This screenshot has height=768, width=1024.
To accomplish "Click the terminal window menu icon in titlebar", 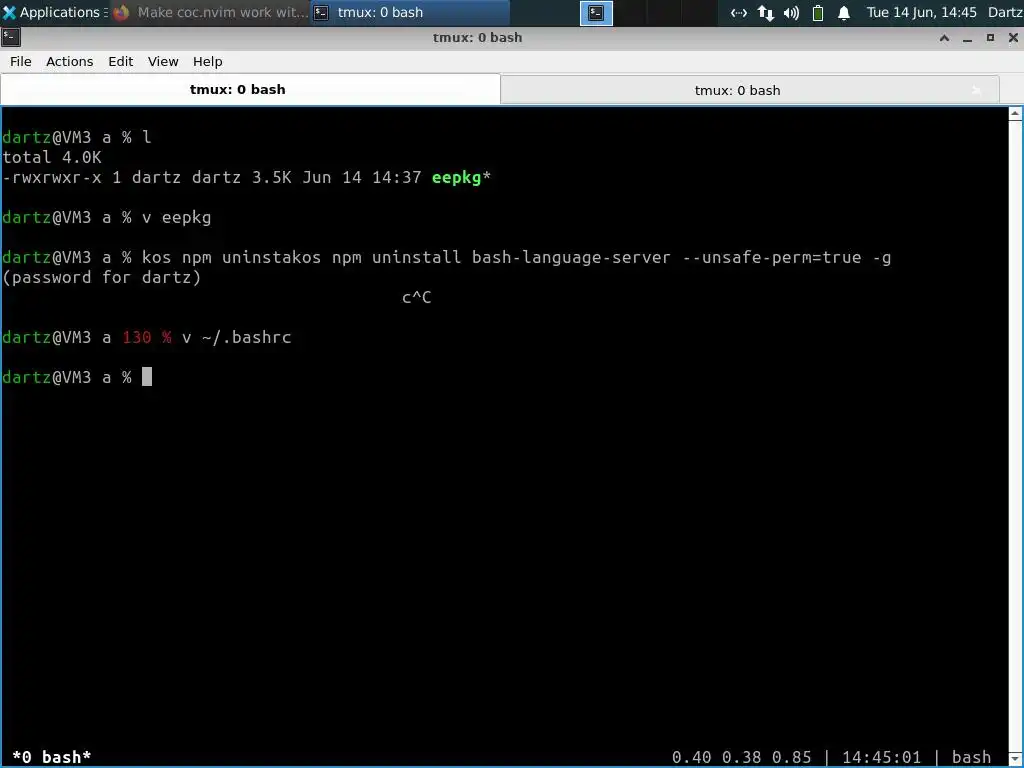I will (x=10, y=37).
